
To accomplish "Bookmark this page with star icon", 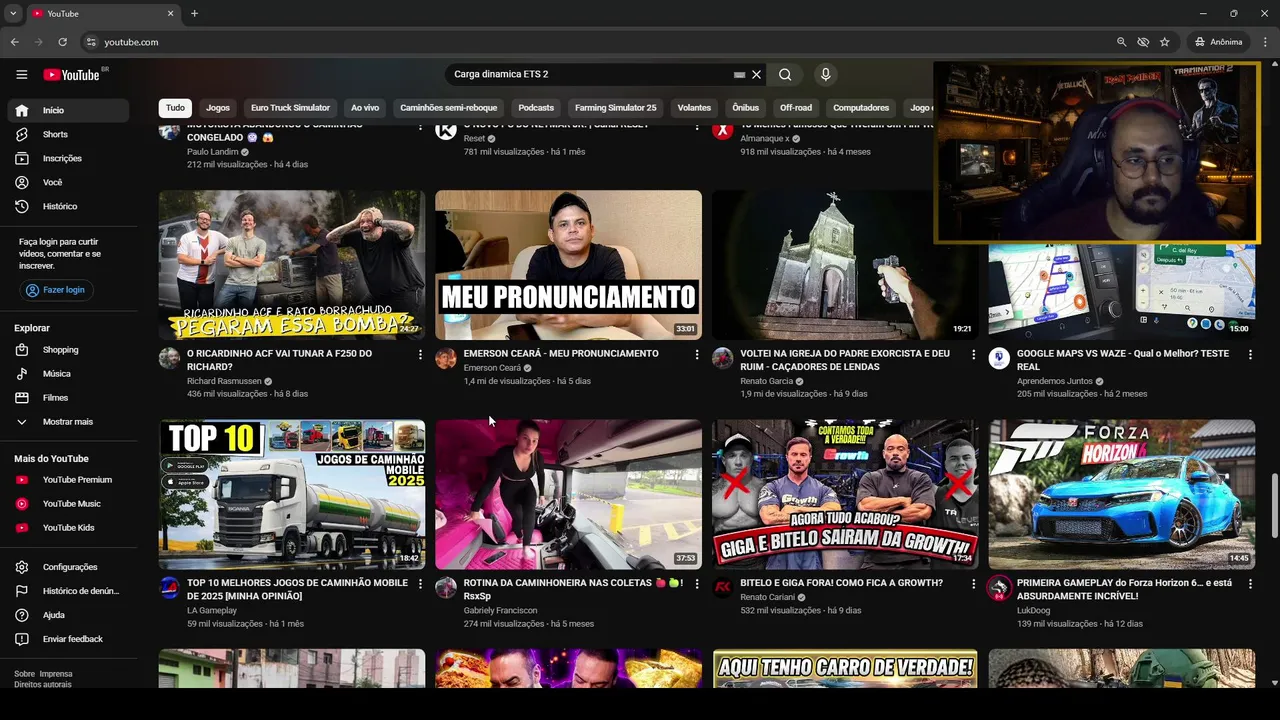I will pyautogui.click(x=1165, y=42).
